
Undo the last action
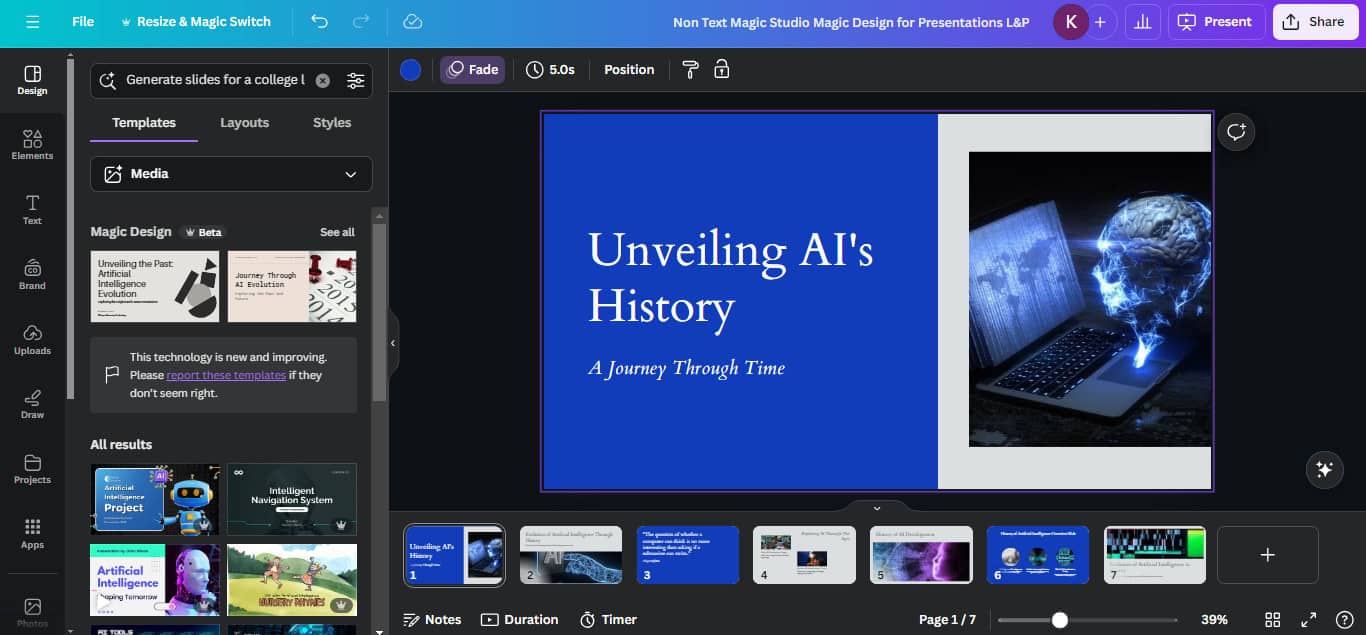point(319,21)
